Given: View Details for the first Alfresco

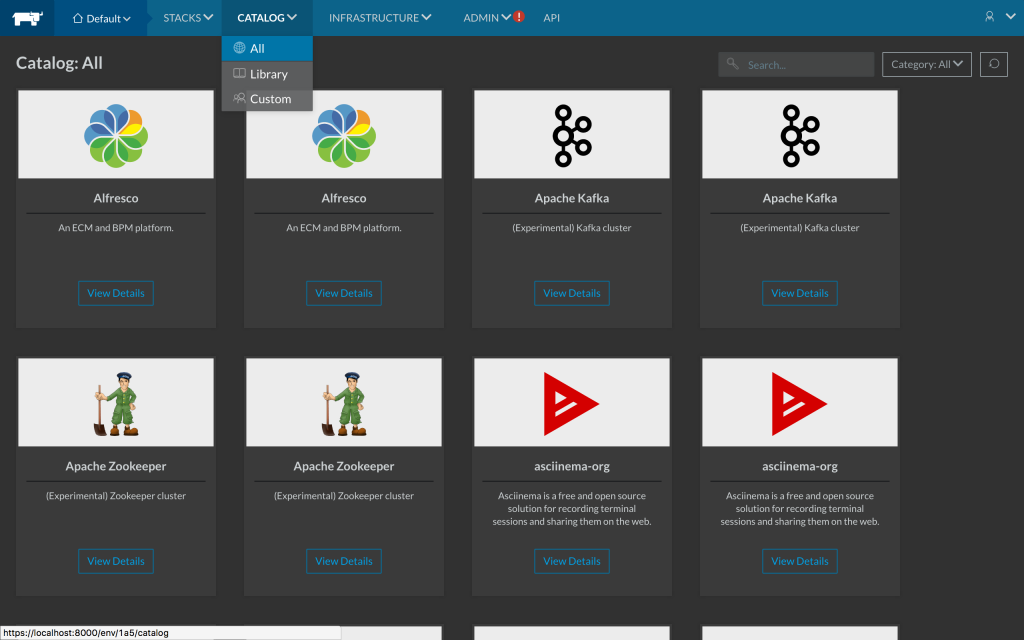Looking at the screenshot, I should pos(116,293).
